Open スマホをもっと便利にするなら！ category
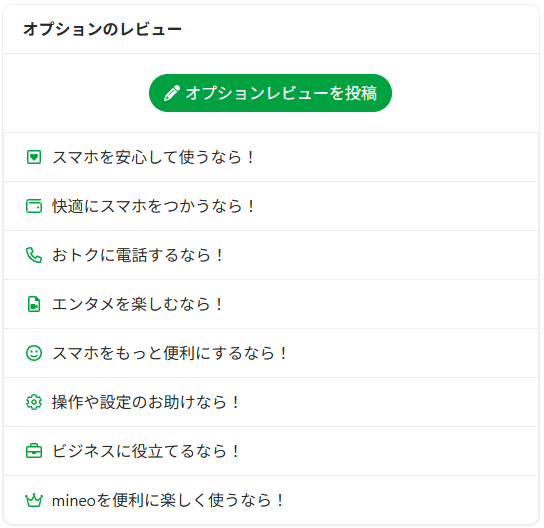The image size is (544, 528). point(271,353)
